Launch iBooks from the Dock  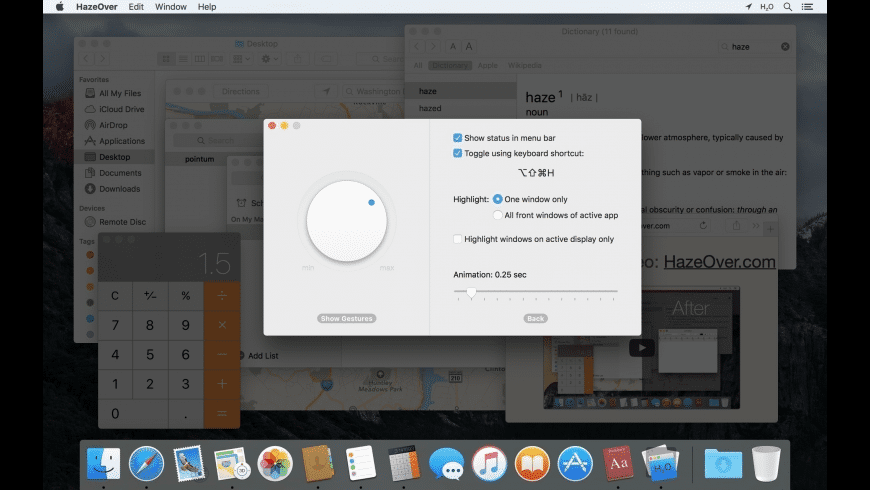tap(532, 463)
